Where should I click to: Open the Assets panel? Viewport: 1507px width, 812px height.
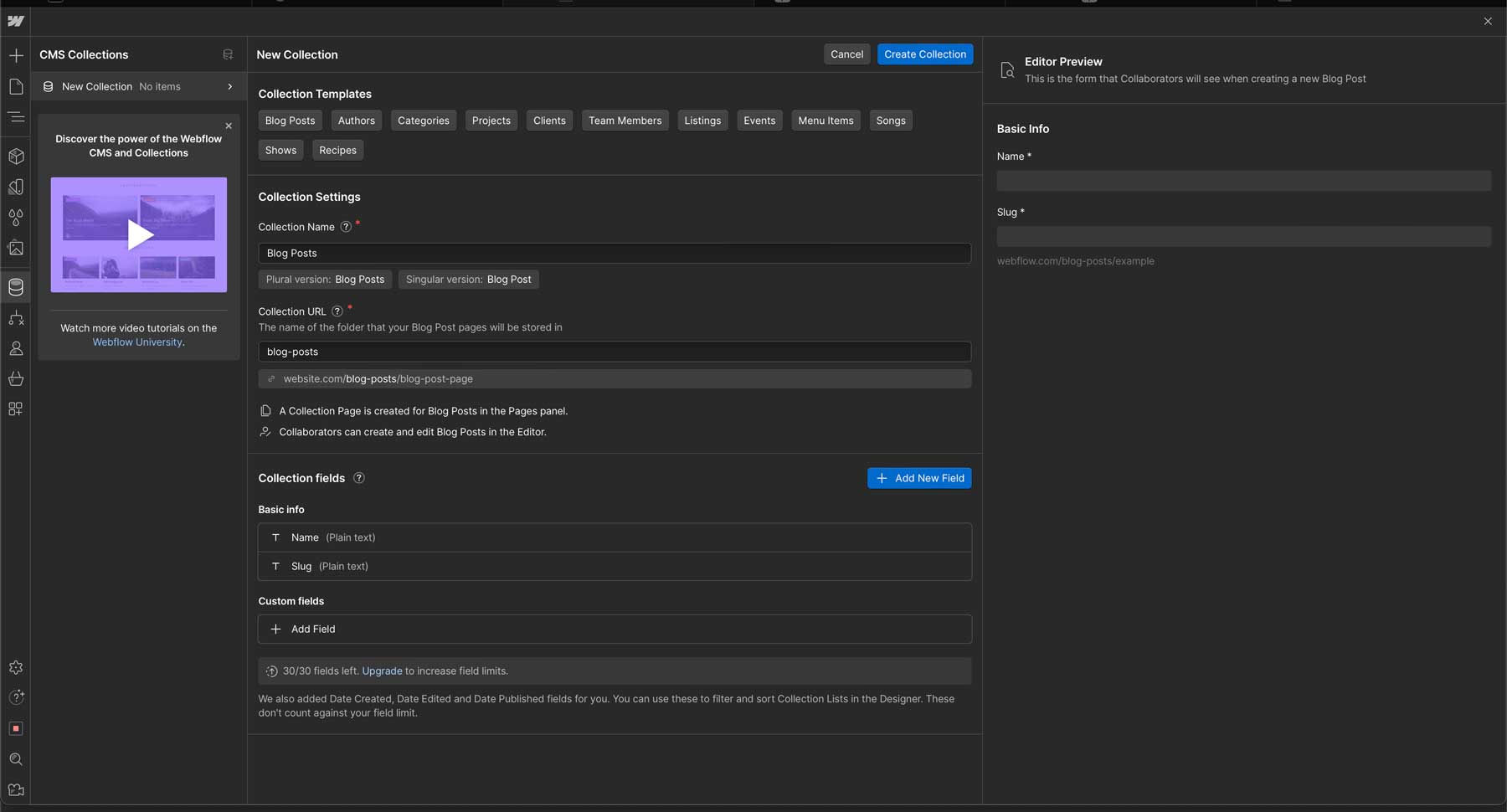tap(16, 249)
